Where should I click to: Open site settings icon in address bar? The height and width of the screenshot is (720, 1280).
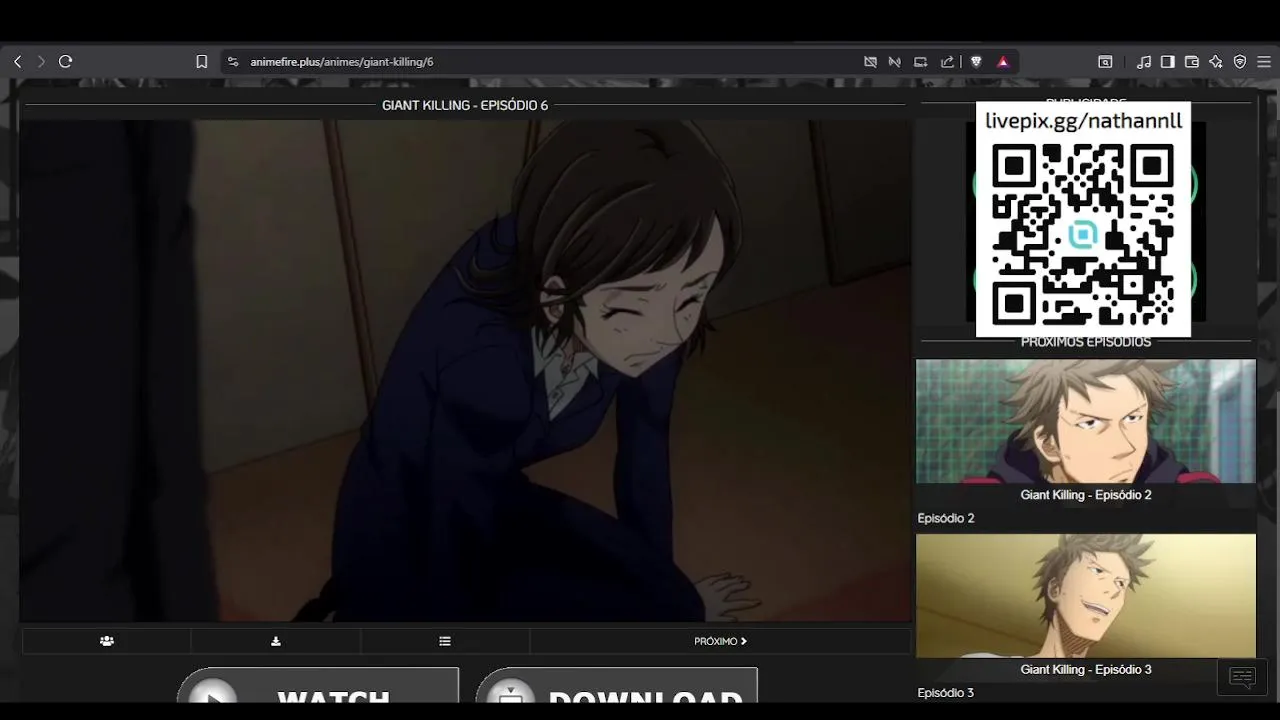233,62
